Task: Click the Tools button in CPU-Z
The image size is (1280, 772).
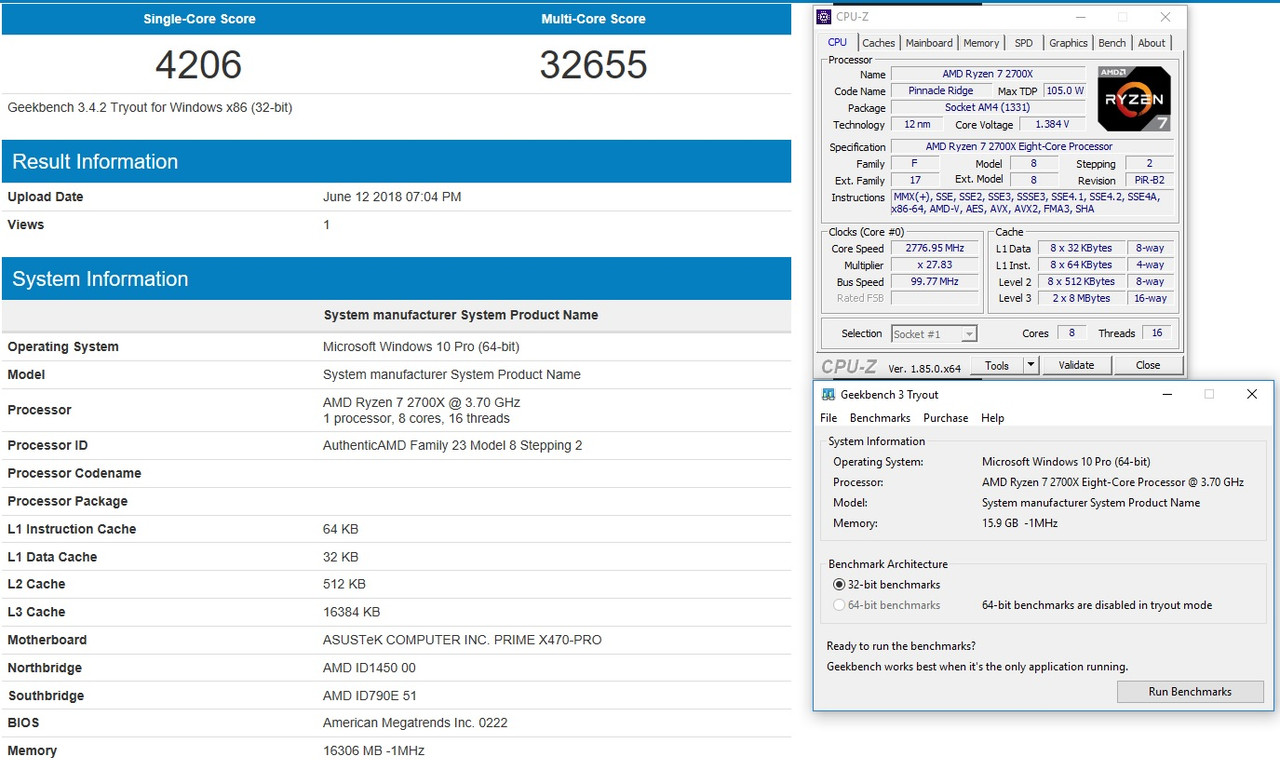Action: (x=997, y=365)
